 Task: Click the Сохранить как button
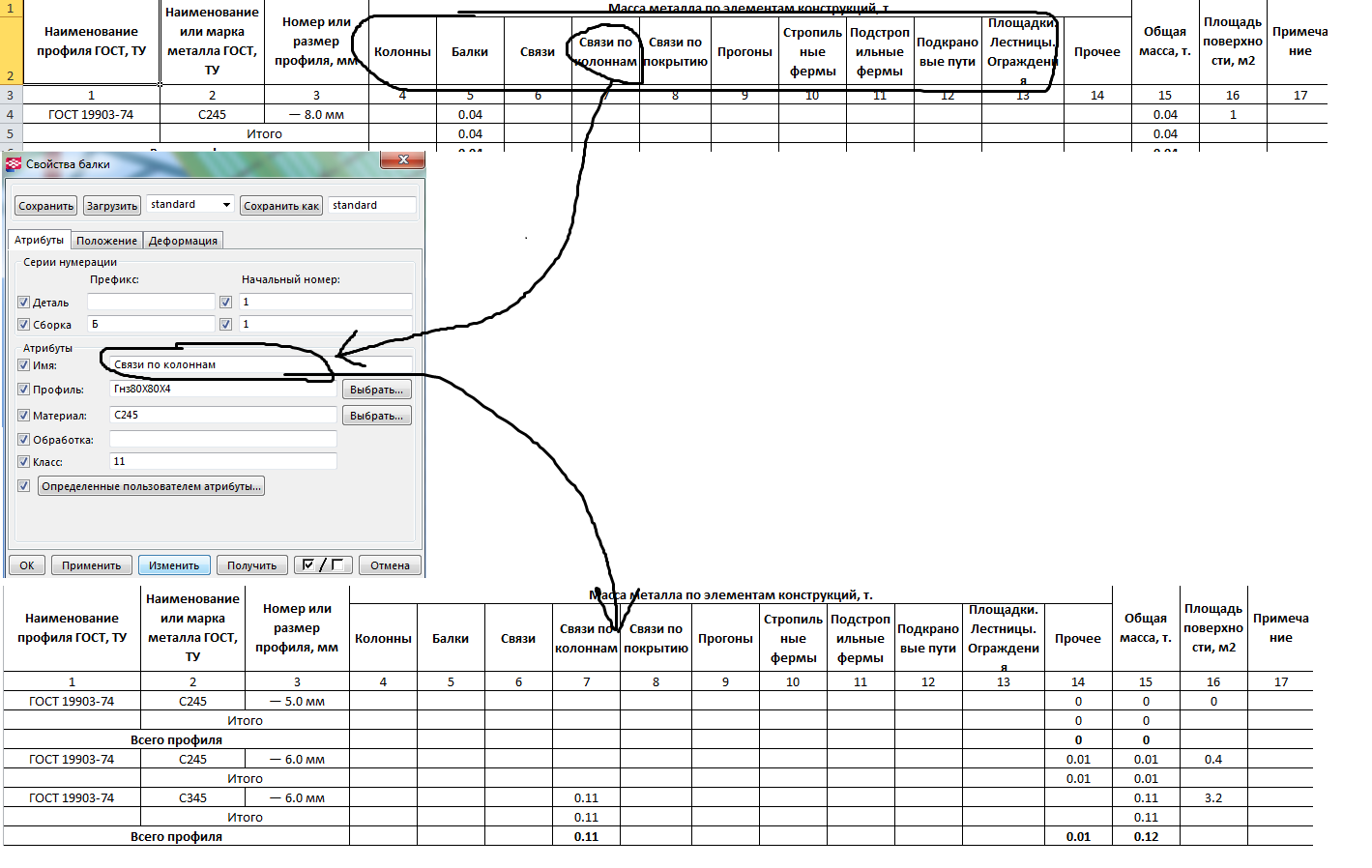(x=281, y=206)
